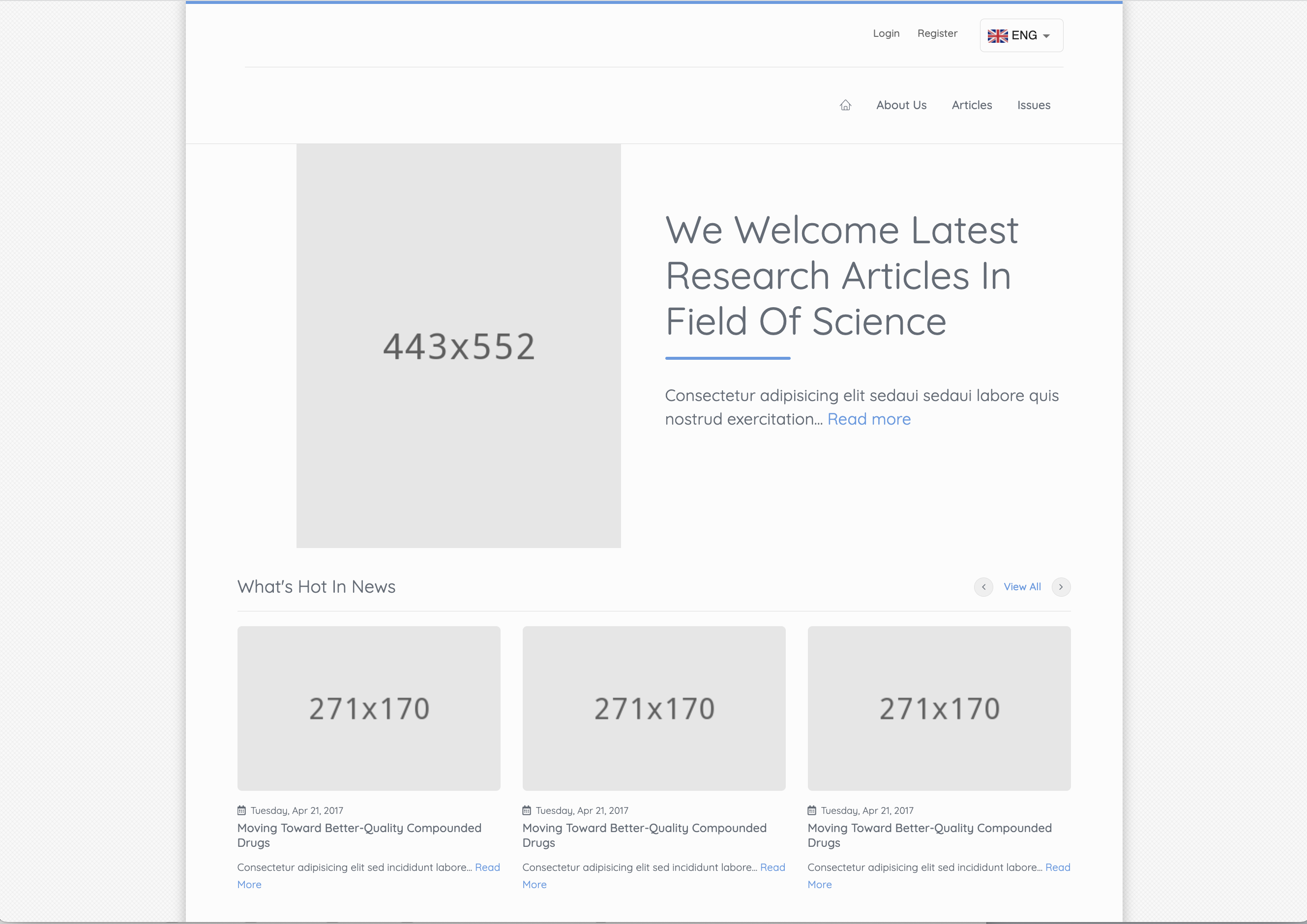Open first news card 271x170 thumbnail
Viewport: 1307px width, 924px height.
click(x=369, y=708)
